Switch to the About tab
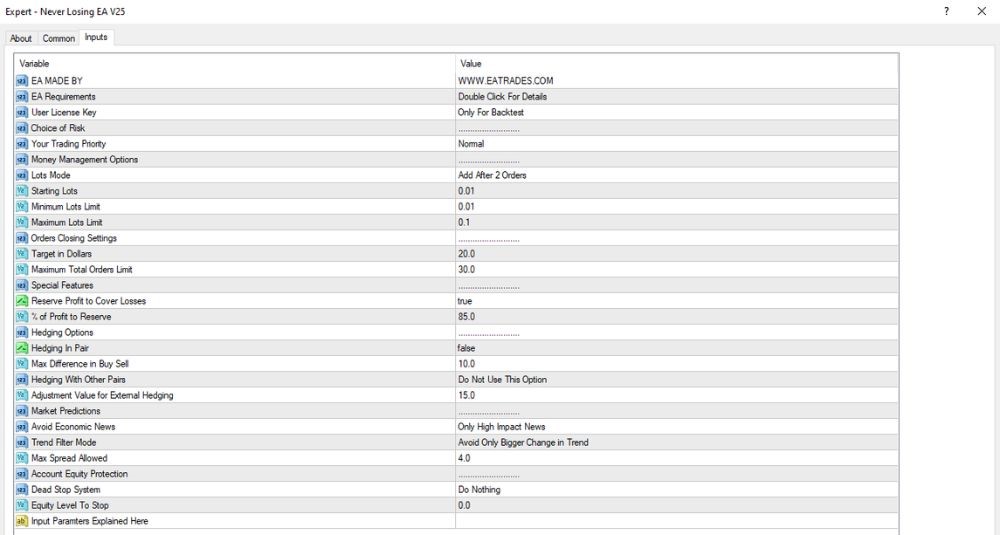 (x=21, y=38)
